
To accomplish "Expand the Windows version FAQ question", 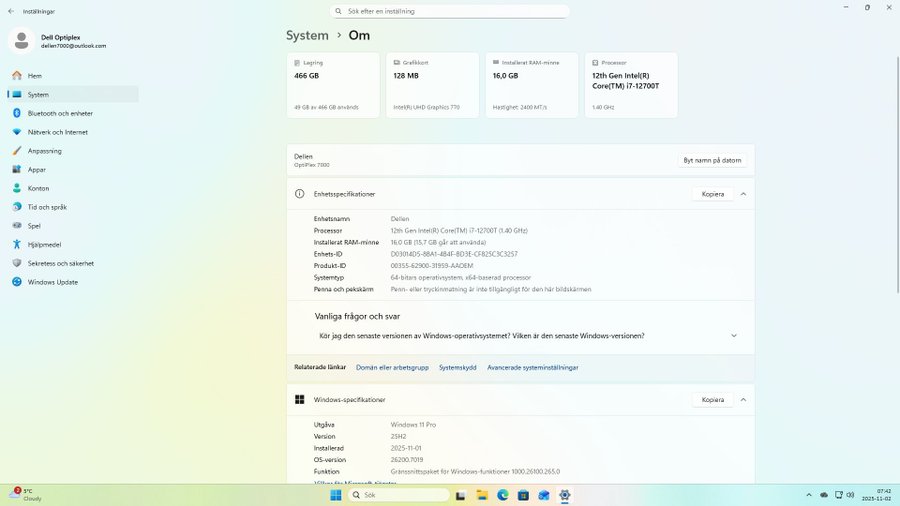I will (x=733, y=336).
